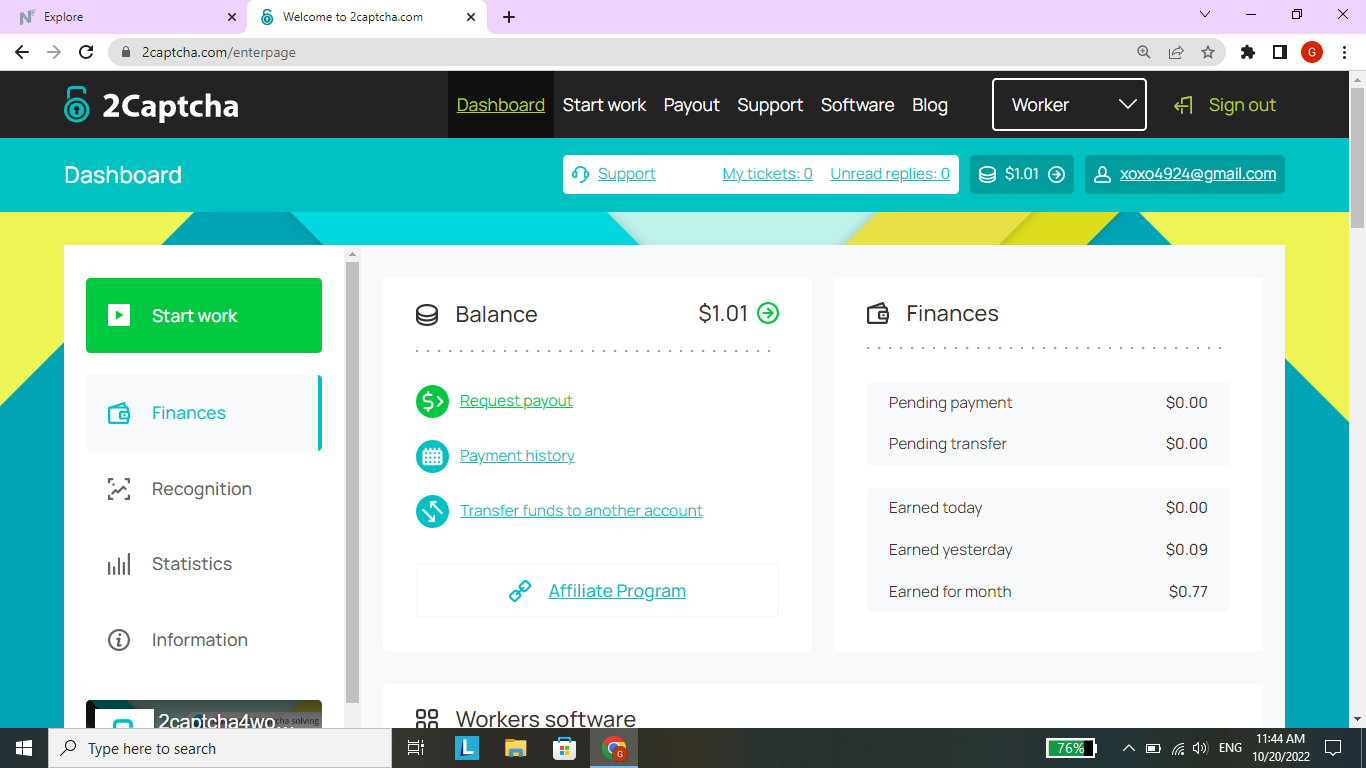Open the My tickets: 0 link
Screen dimensions: 1366x768
tap(768, 174)
